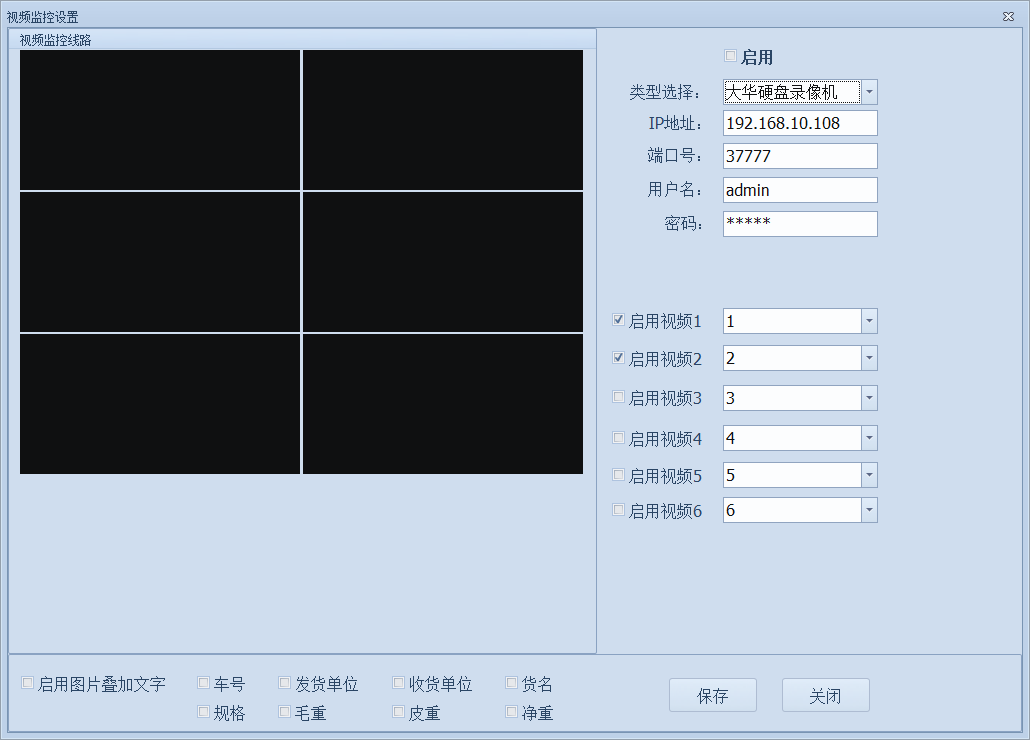Select the top-left video preview pane
The image size is (1030, 740).
click(160, 120)
